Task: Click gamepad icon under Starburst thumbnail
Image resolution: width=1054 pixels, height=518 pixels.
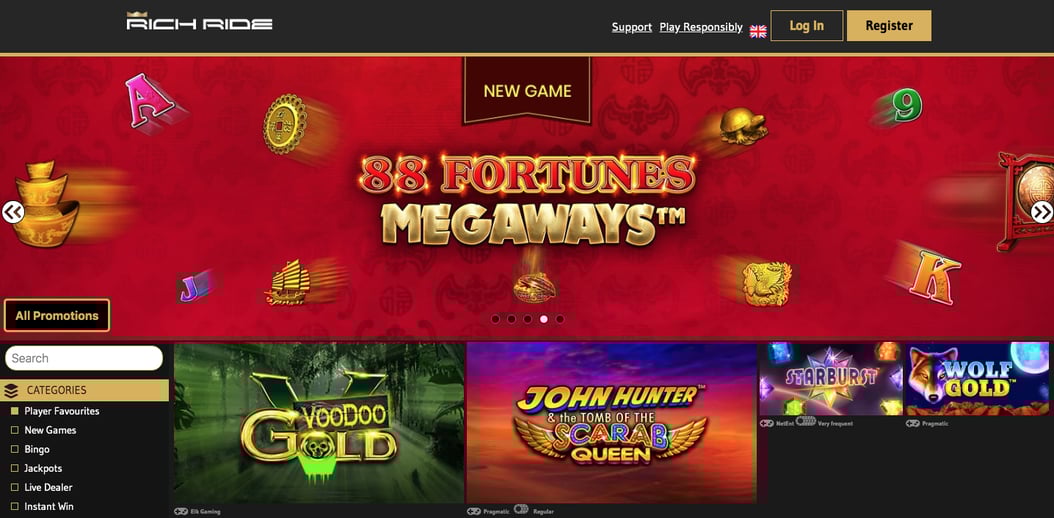Action: [x=766, y=423]
